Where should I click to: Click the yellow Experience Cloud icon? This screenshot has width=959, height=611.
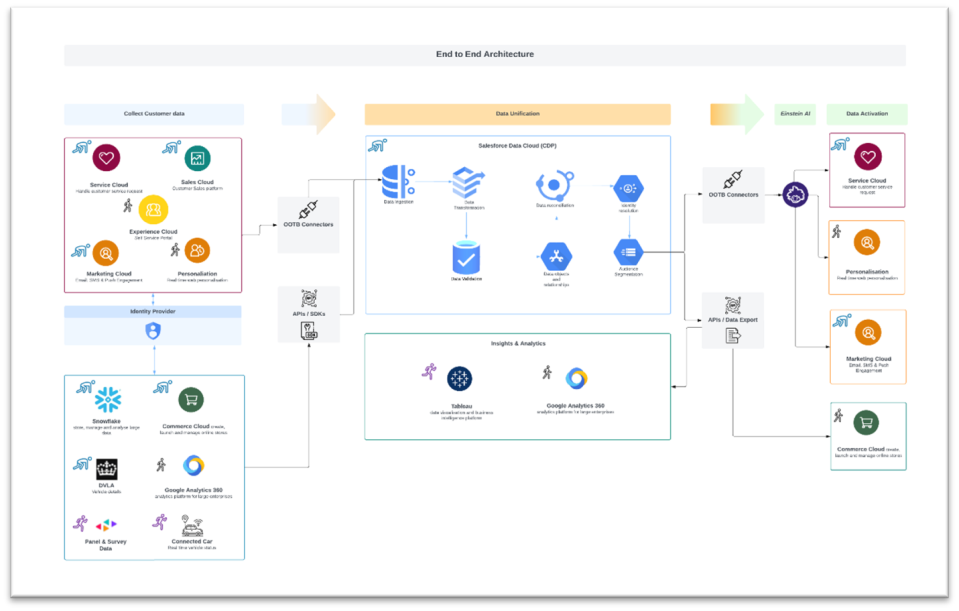pyautogui.click(x=153, y=209)
